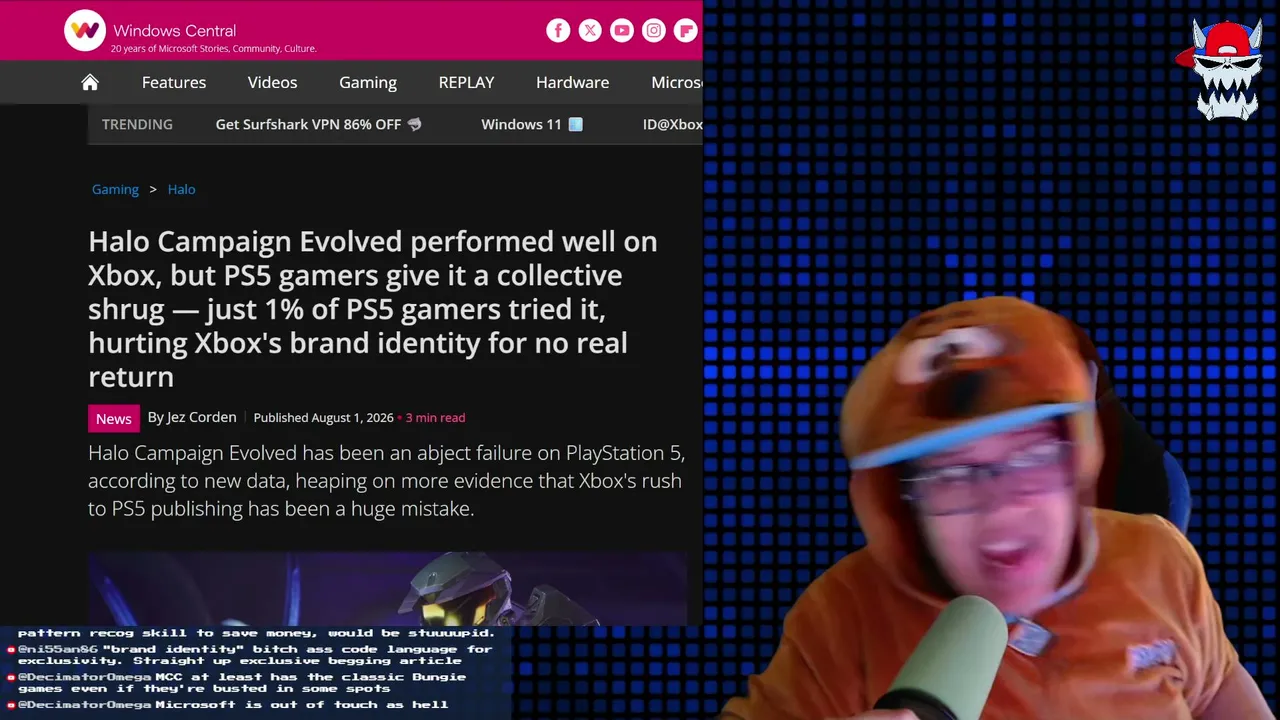This screenshot has width=1280, height=720.
Task: Go to the Hardware section
Action: [x=572, y=82]
